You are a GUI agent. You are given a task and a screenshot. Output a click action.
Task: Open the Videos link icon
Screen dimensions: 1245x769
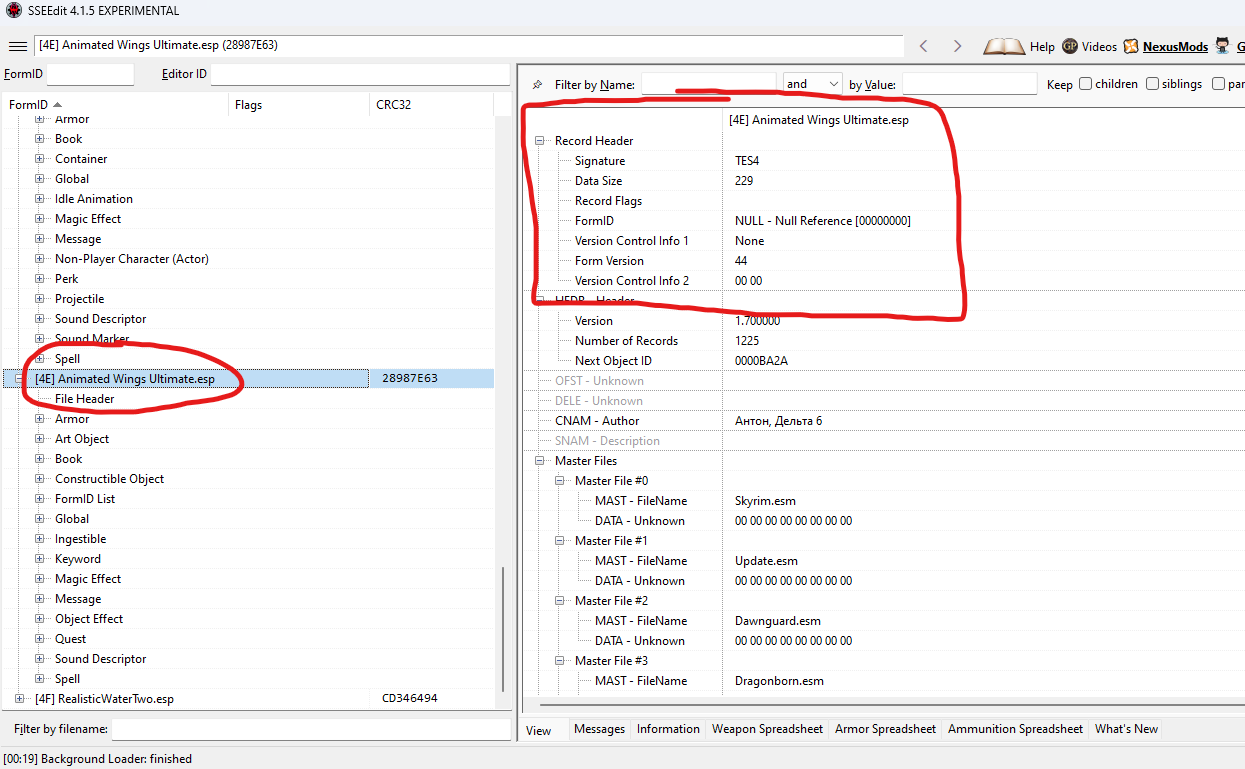1070,46
